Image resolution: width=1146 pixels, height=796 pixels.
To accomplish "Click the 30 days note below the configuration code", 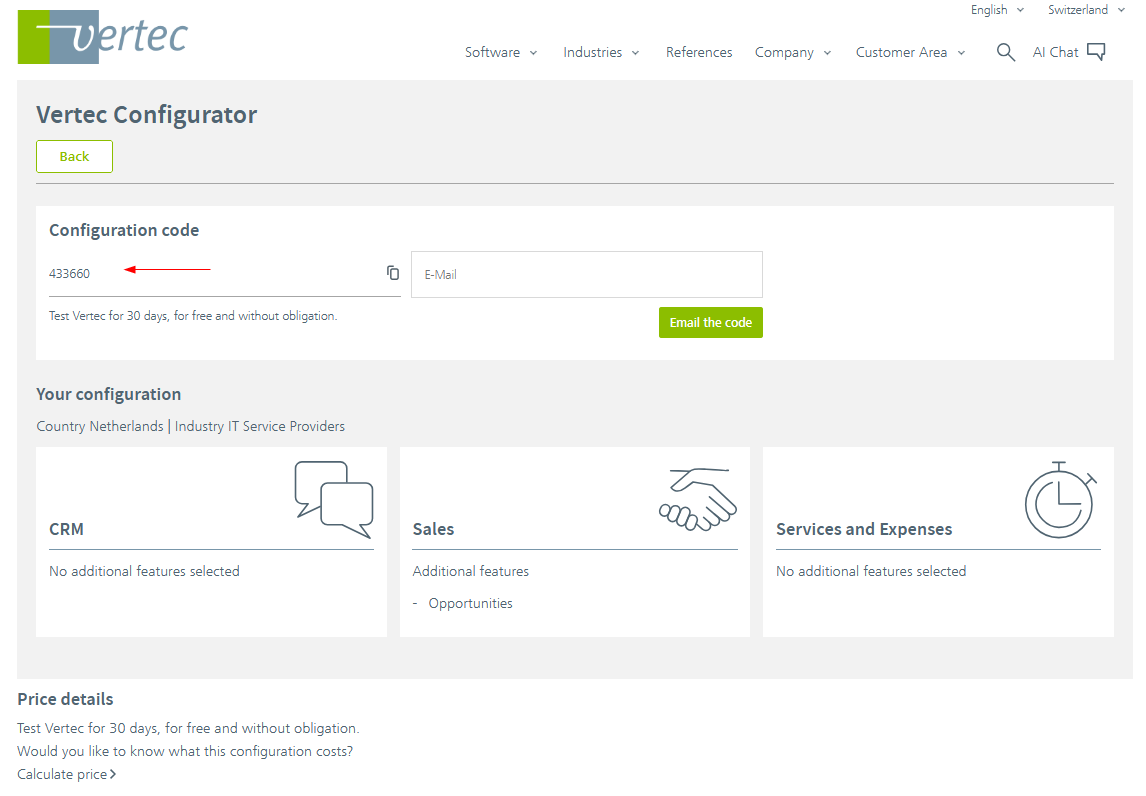I will [193, 316].
